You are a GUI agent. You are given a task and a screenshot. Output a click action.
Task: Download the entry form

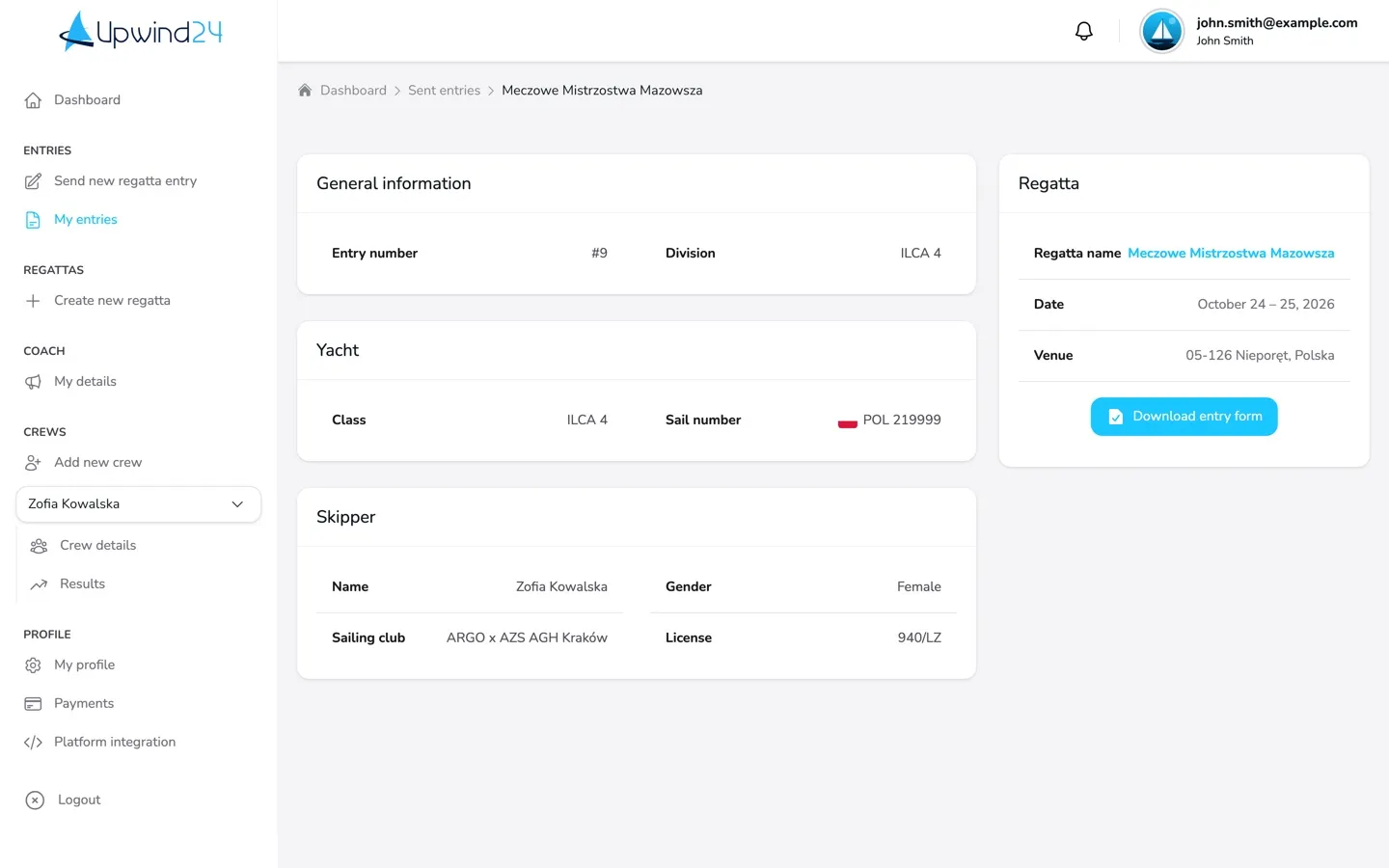(1184, 417)
